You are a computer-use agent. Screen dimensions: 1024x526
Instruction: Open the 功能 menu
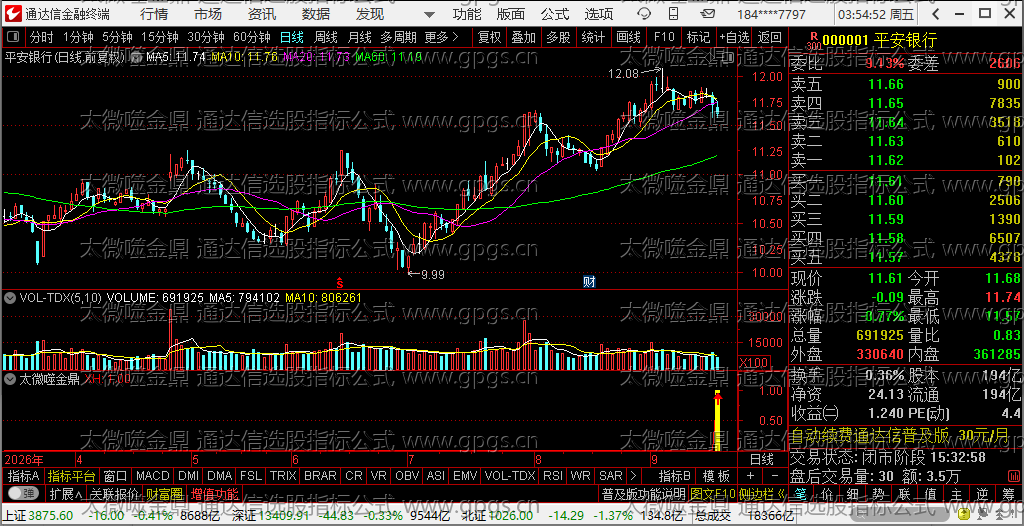466,14
